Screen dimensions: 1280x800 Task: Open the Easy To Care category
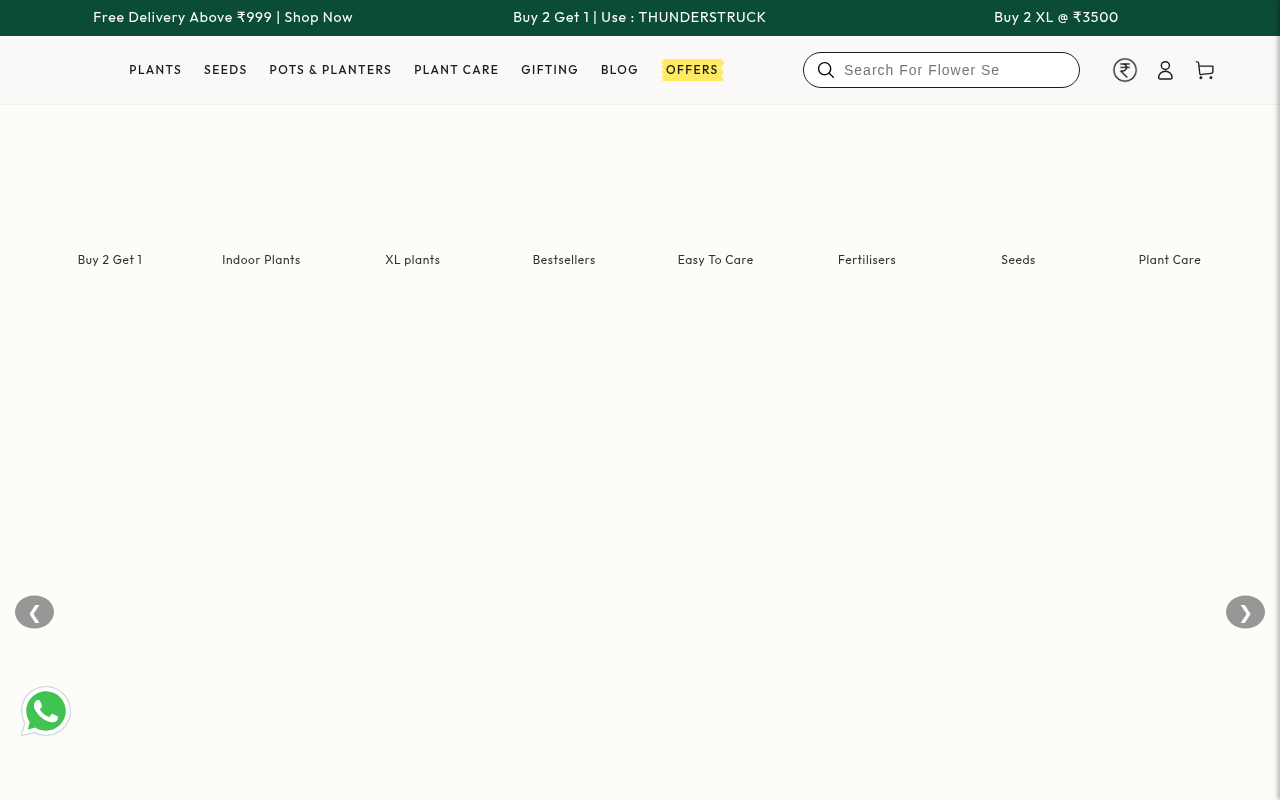pos(715,260)
